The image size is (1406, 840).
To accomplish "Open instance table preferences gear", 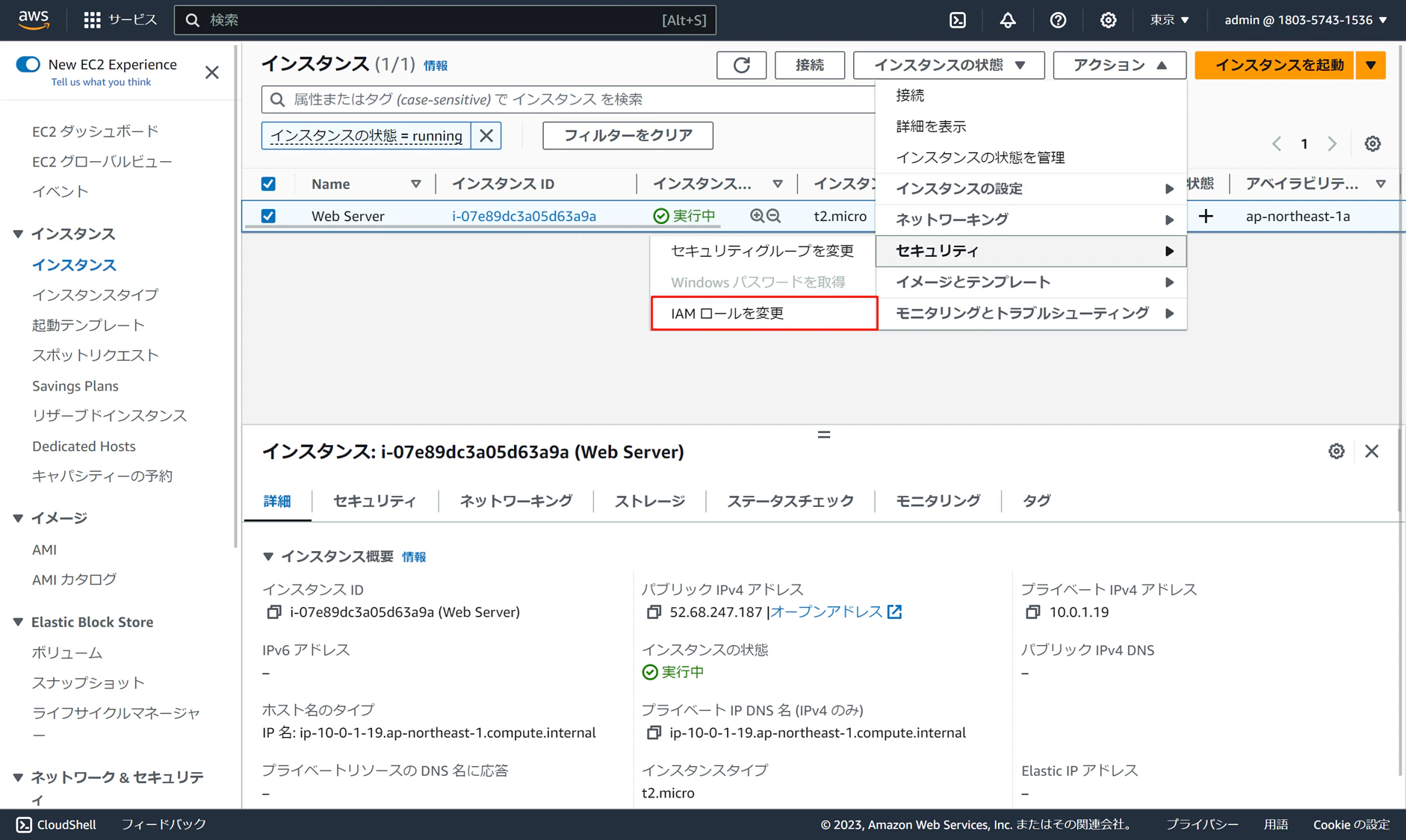I will (x=1372, y=143).
